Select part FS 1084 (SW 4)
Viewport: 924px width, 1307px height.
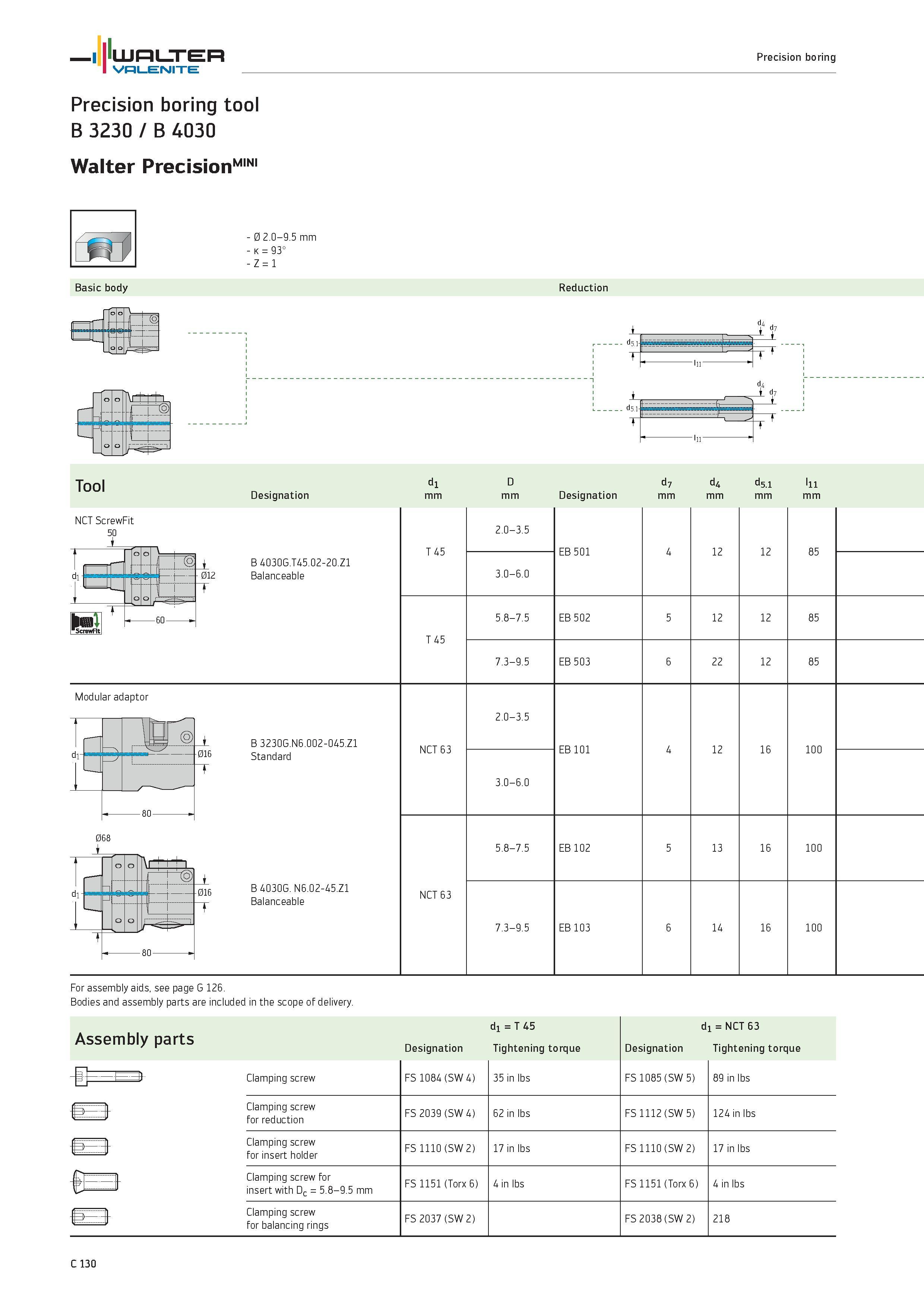[x=440, y=1077]
